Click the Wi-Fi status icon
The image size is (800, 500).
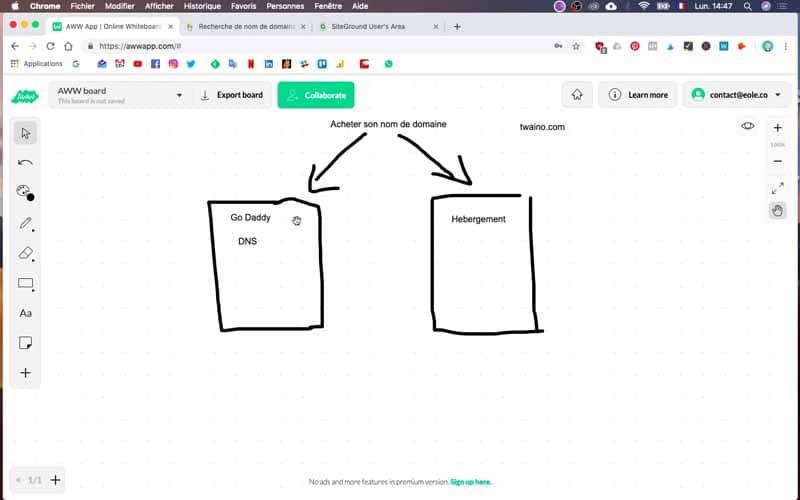click(644, 6)
